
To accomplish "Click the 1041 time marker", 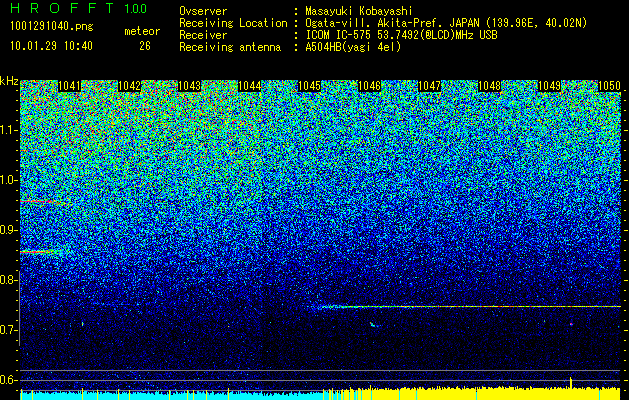I will pos(69,86).
